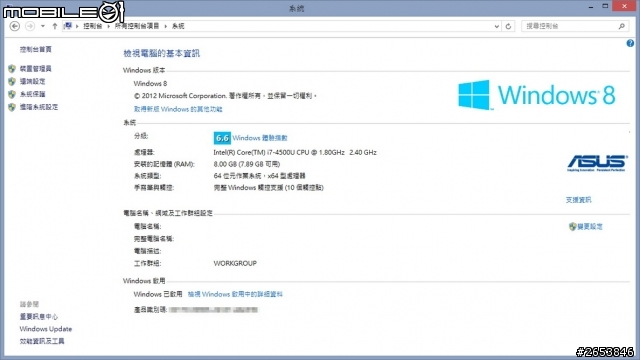Close the 系統 window
This screenshot has width=640, height=360.
624,6
